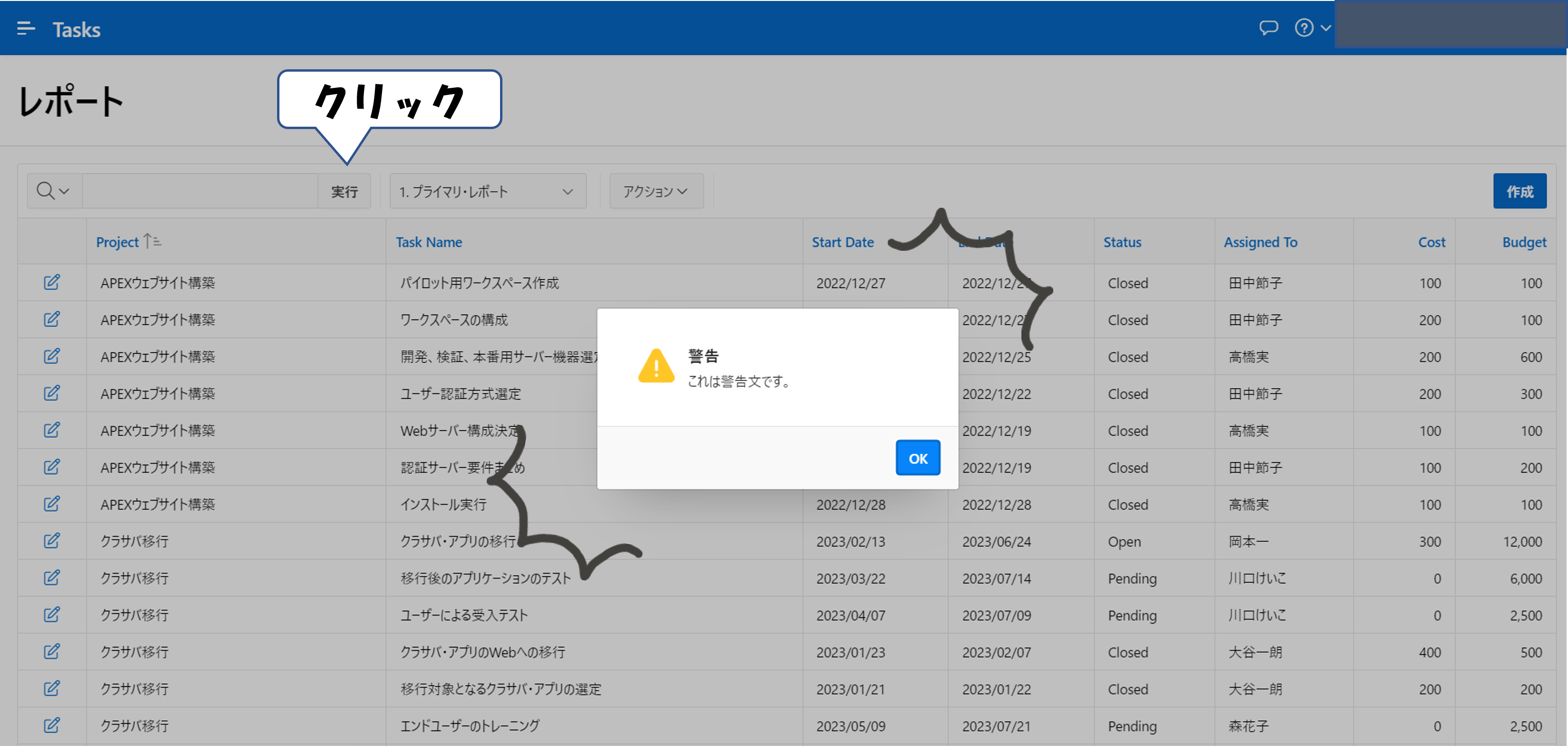
Task: Click the warning triangle icon in the dialog
Action: coord(656,367)
